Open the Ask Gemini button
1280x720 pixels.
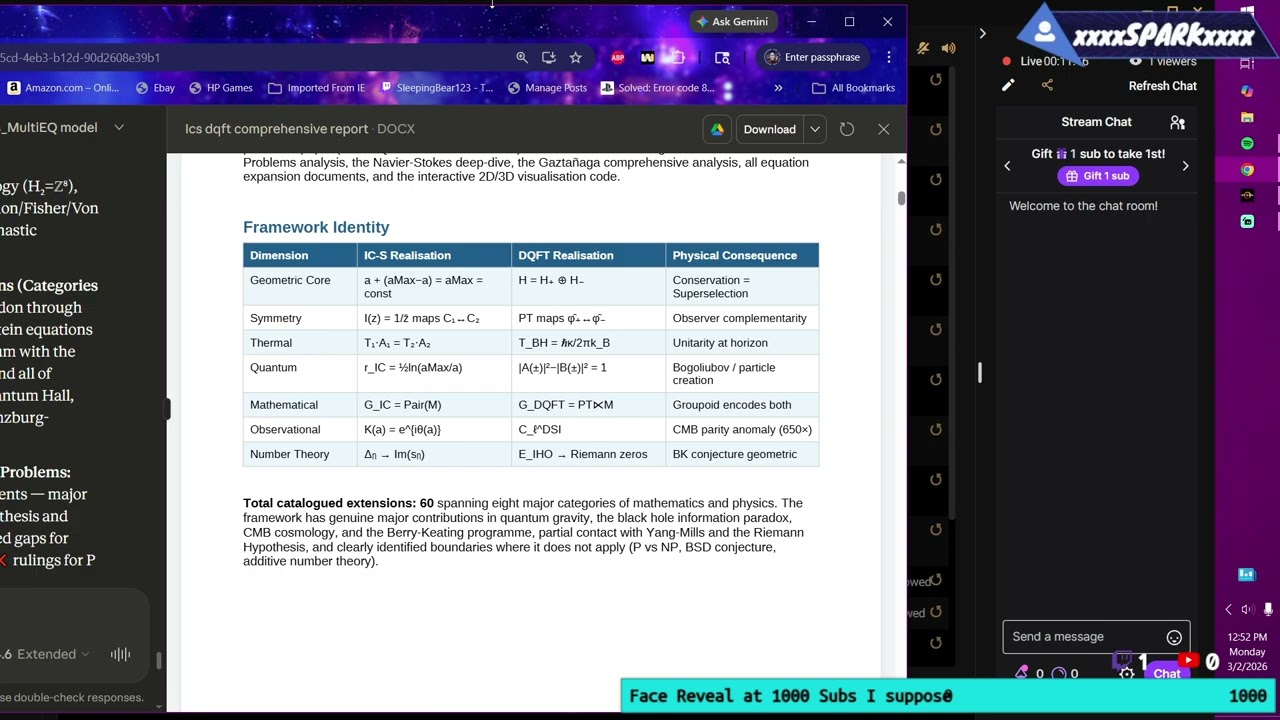pyautogui.click(x=732, y=22)
